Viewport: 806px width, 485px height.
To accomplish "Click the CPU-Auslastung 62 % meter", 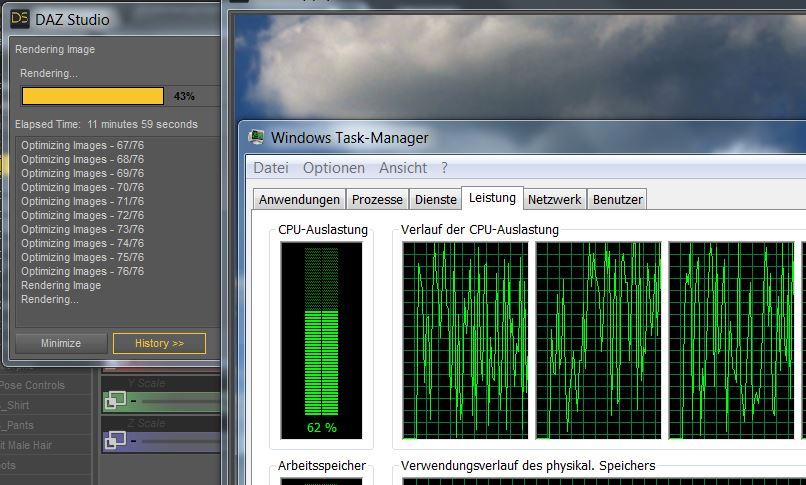I will pyautogui.click(x=321, y=340).
